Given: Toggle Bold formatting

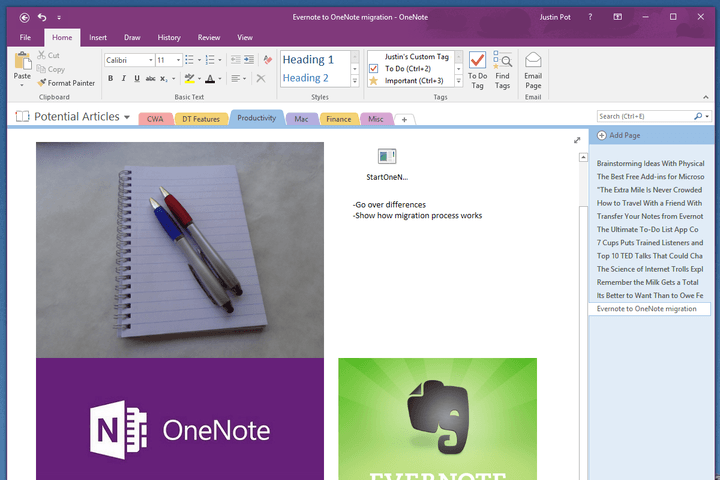Looking at the screenshot, I should [110, 79].
